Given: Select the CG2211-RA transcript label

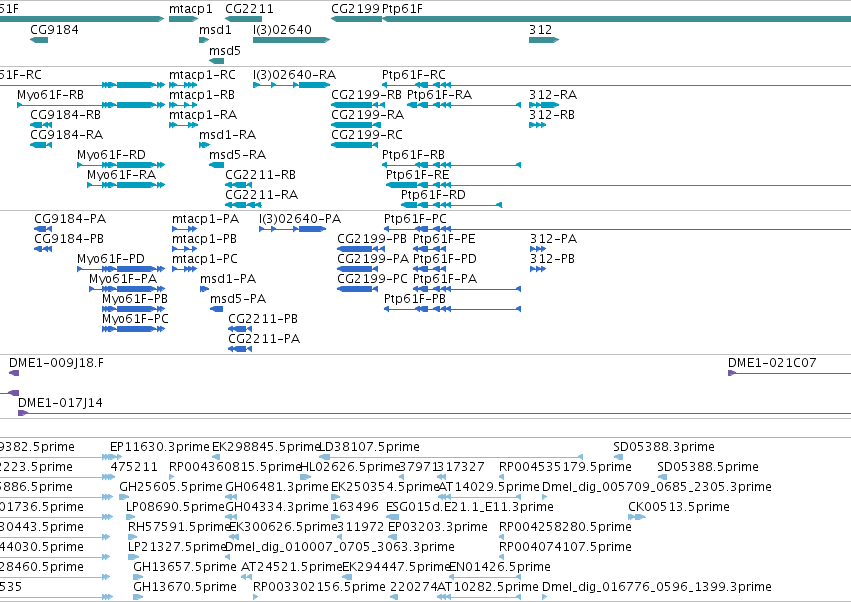Looking at the screenshot, I should pyautogui.click(x=262, y=195).
